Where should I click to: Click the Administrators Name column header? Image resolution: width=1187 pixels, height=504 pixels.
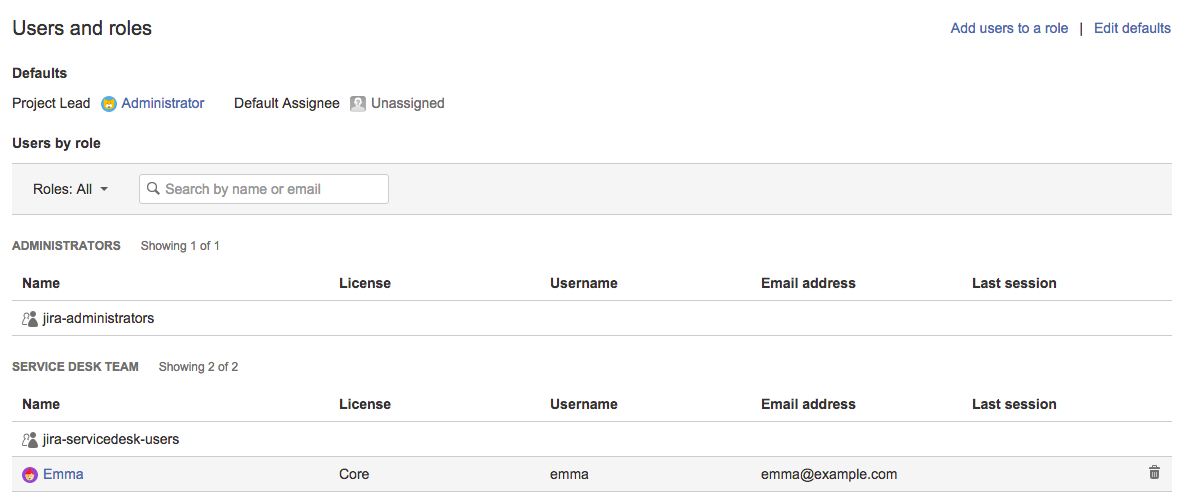[41, 283]
